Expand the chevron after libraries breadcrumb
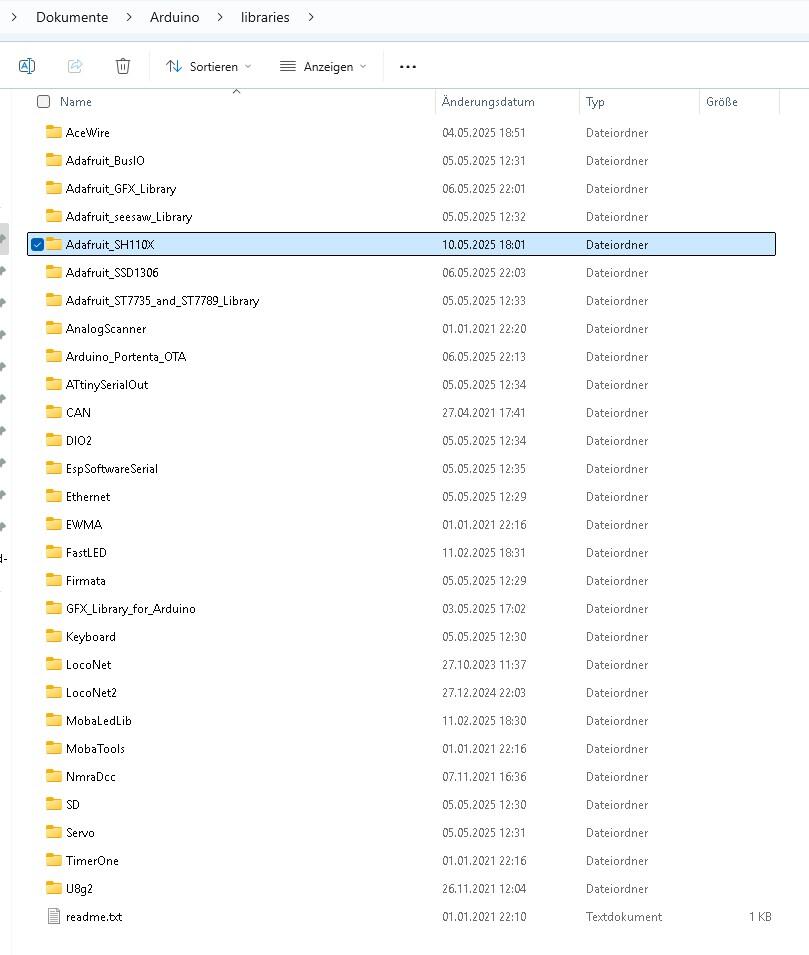The image size is (809, 955). [x=312, y=17]
